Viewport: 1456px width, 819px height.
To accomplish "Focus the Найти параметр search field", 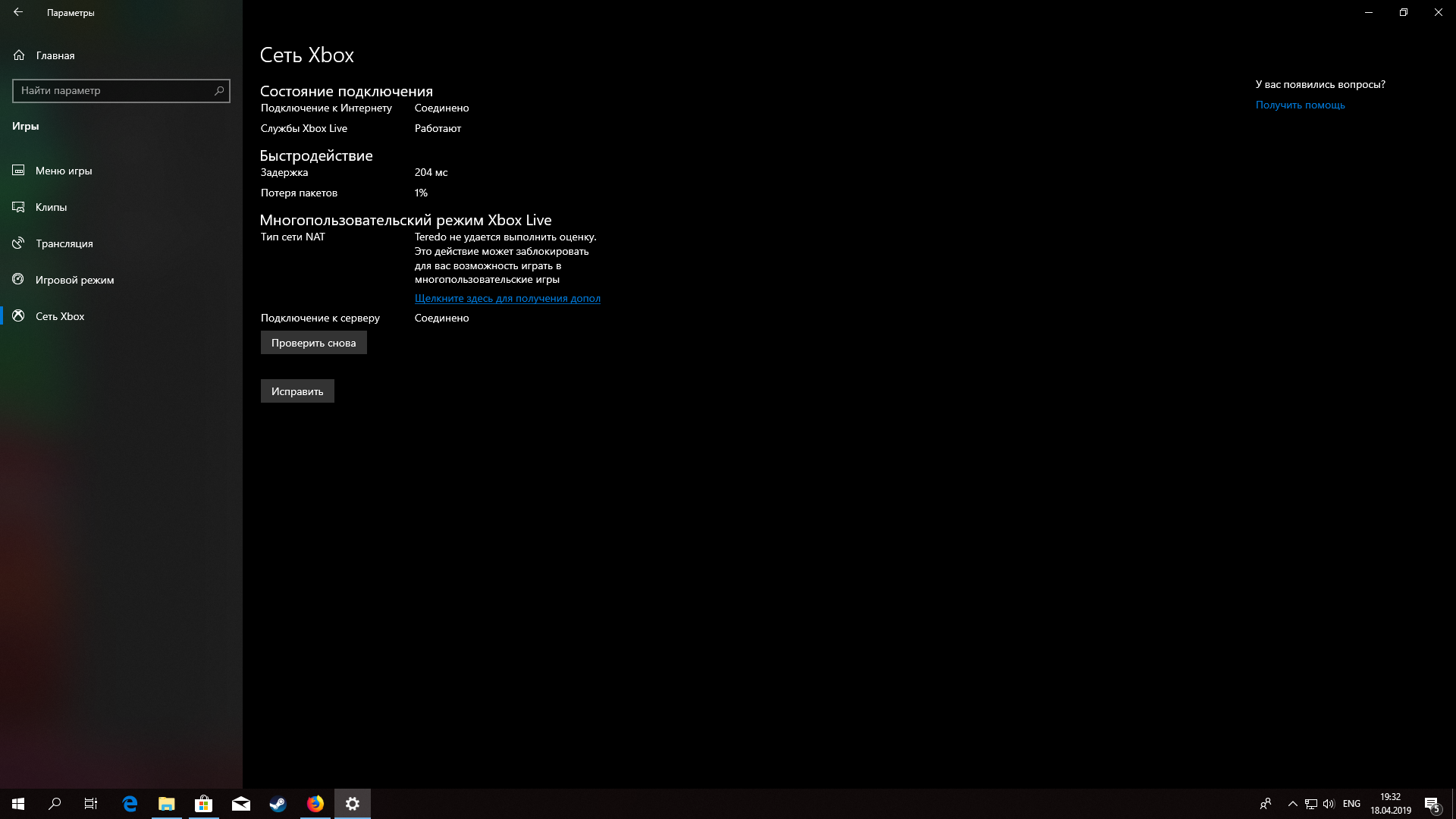I will (121, 90).
